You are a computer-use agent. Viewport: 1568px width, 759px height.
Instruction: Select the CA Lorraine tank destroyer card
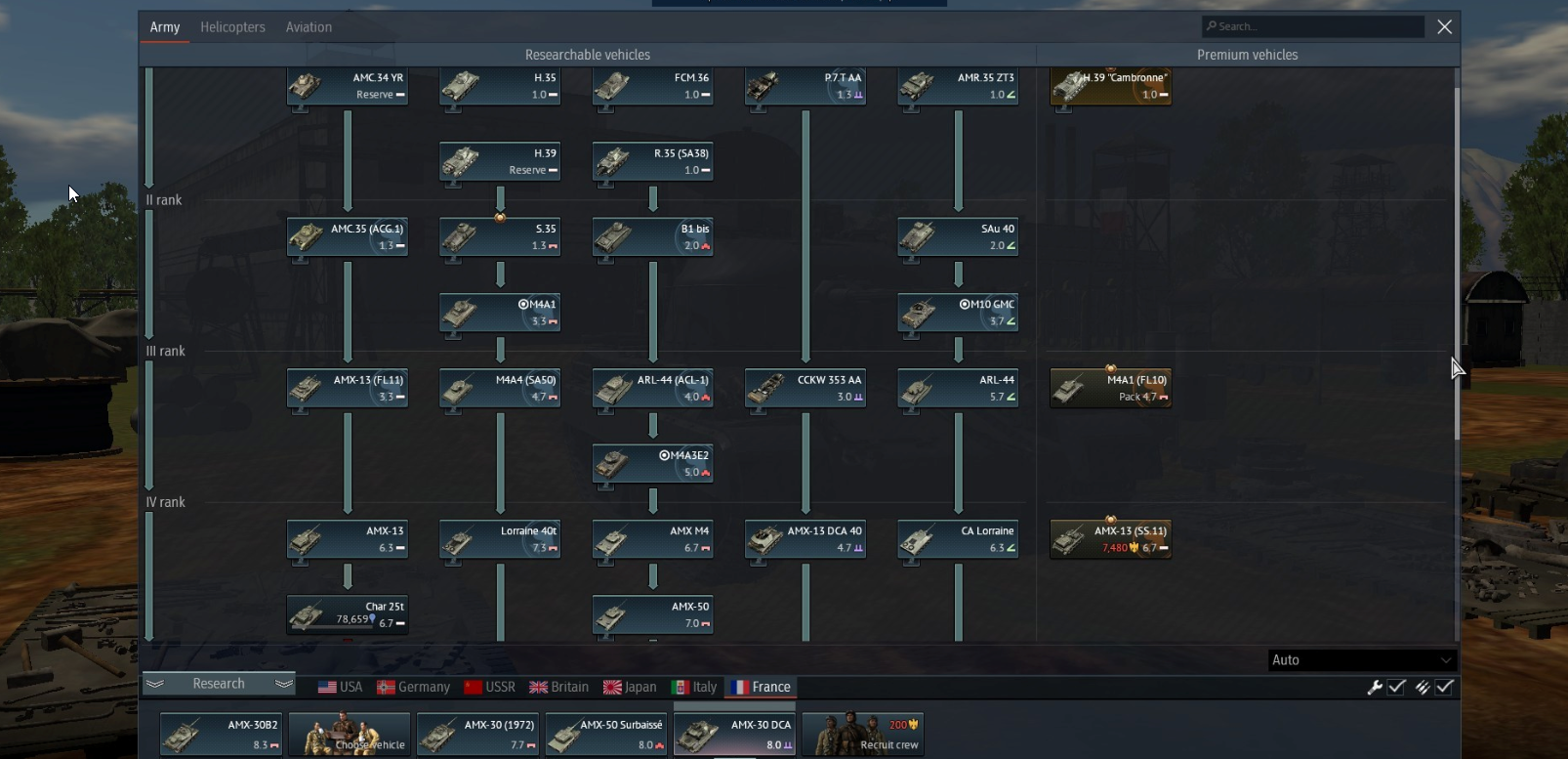click(x=958, y=539)
